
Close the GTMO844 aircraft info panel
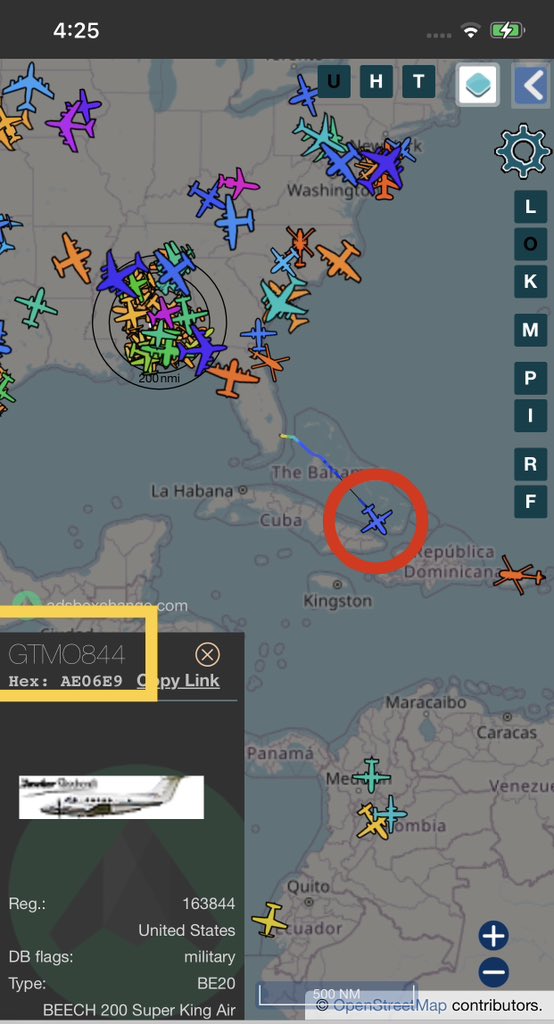click(x=207, y=654)
